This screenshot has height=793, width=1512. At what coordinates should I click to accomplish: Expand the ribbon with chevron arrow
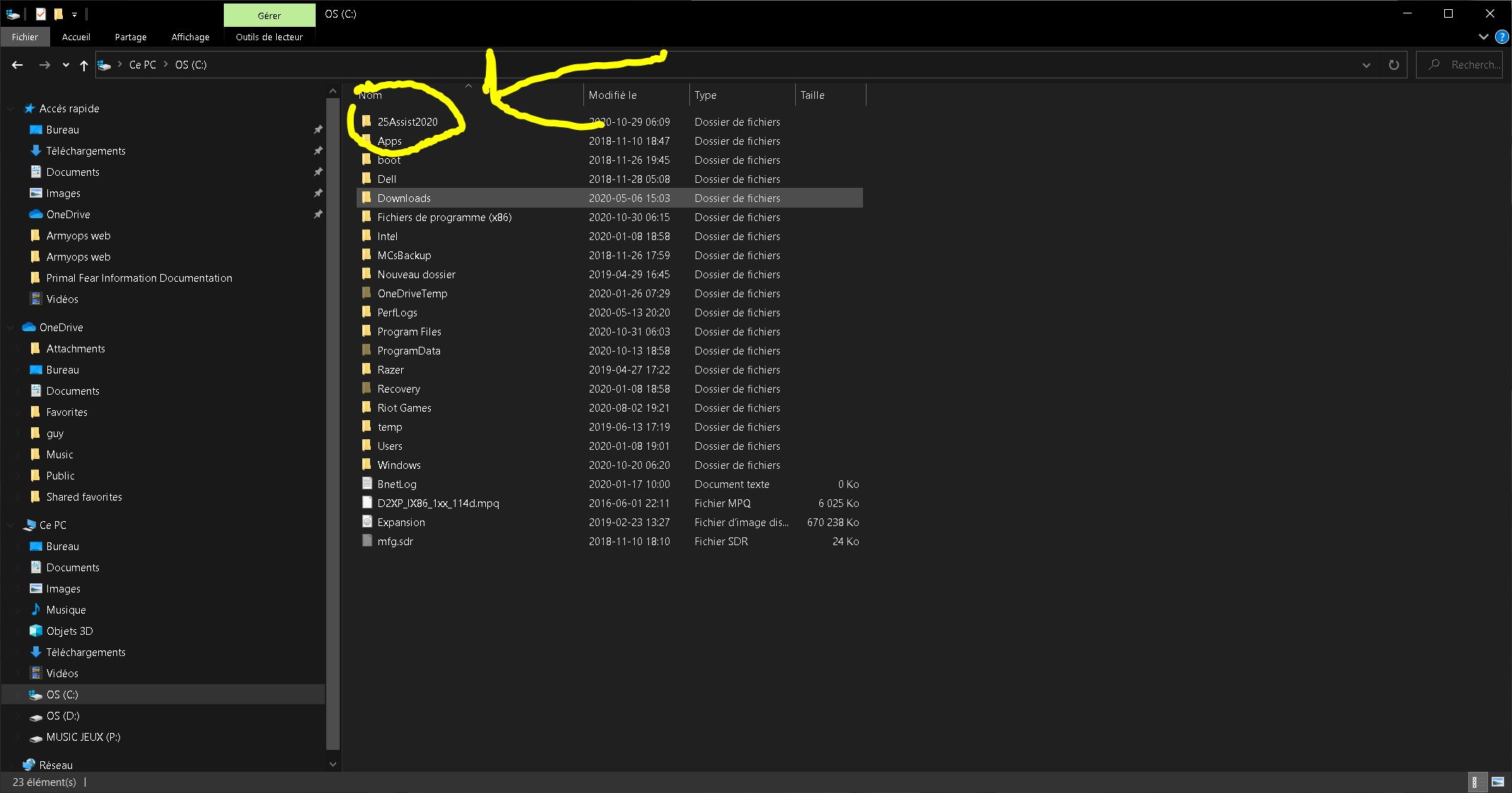click(x=1483, y=37)
